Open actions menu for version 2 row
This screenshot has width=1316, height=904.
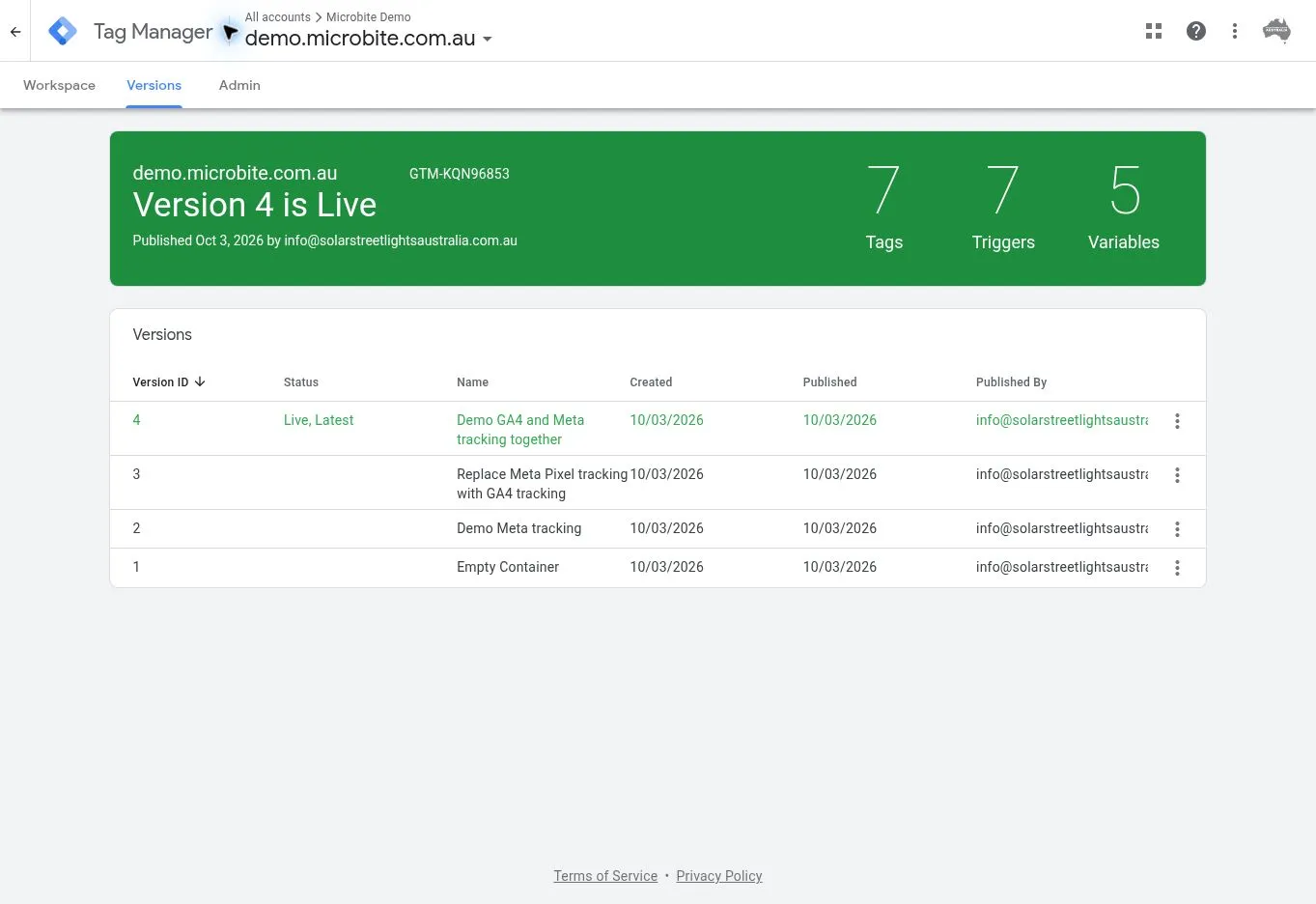(x=1177, y=529)
